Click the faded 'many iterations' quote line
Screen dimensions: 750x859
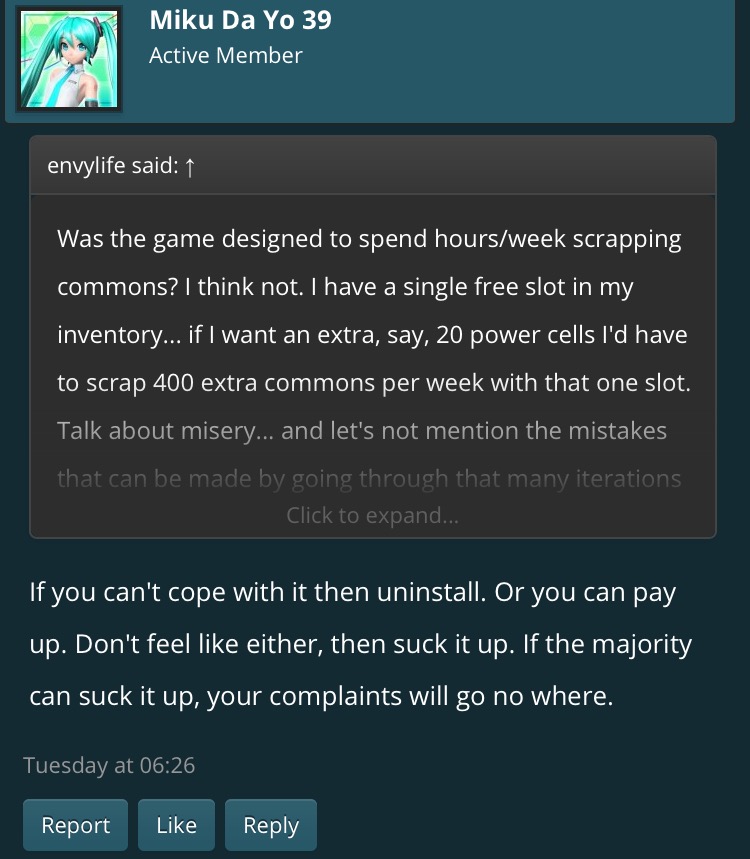[x=369, y=479]
